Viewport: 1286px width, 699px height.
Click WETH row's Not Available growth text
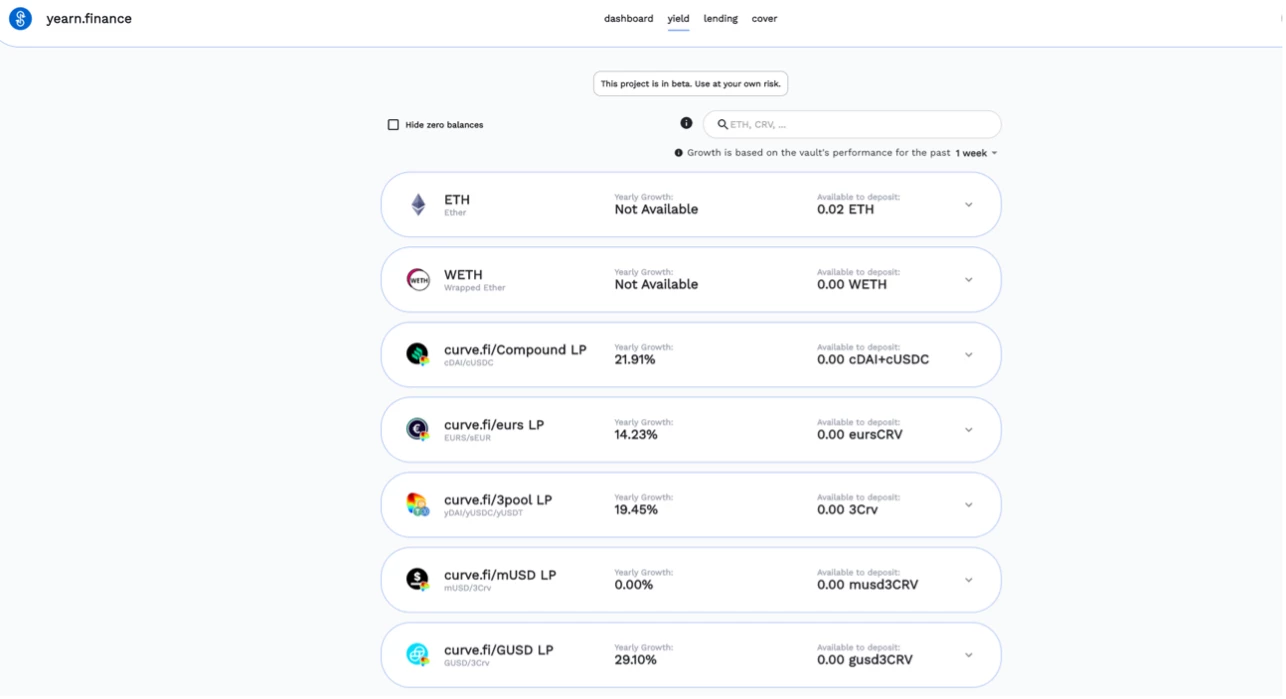656,285
